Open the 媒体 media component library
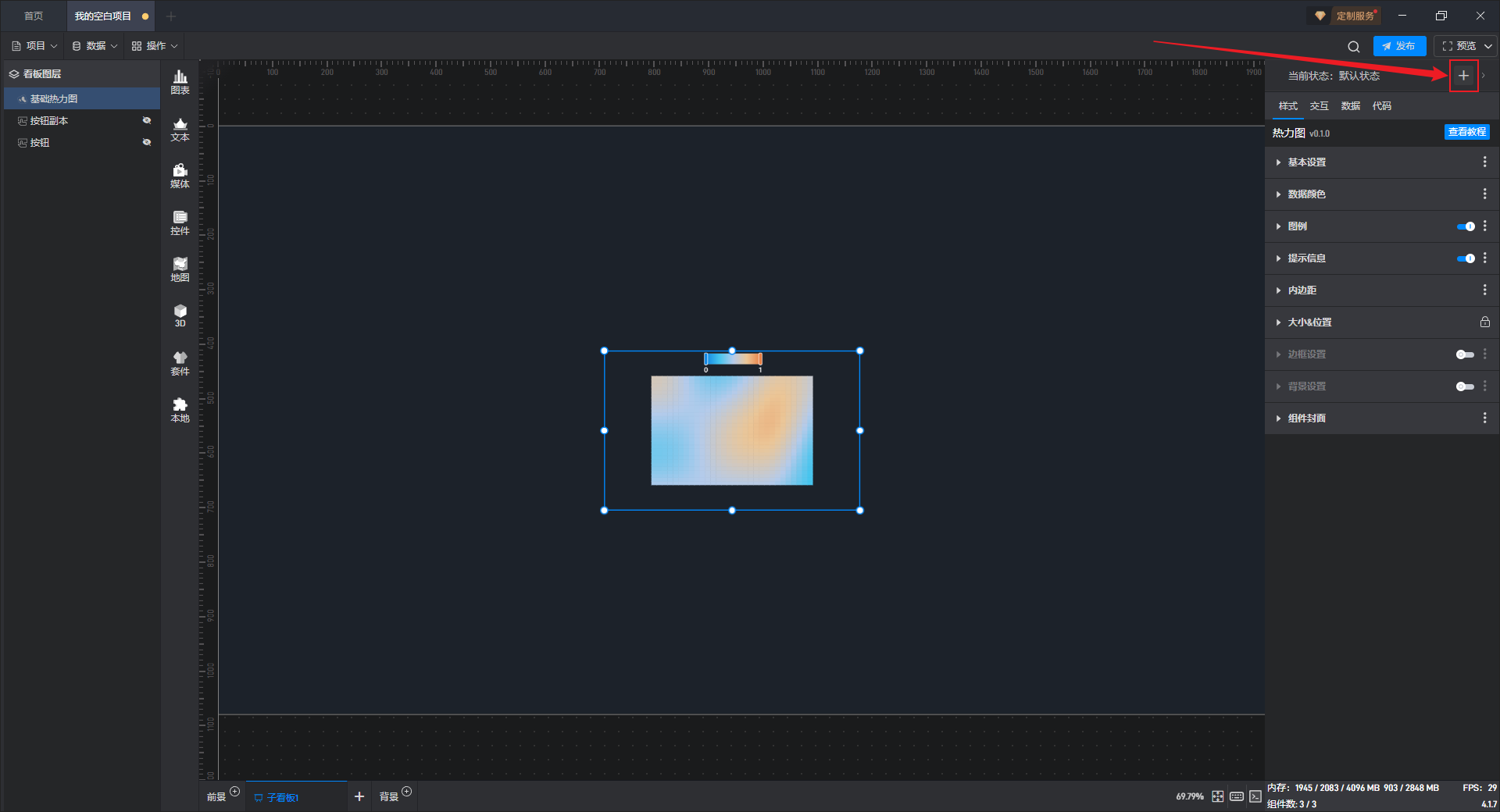 [x=180, y=176]
